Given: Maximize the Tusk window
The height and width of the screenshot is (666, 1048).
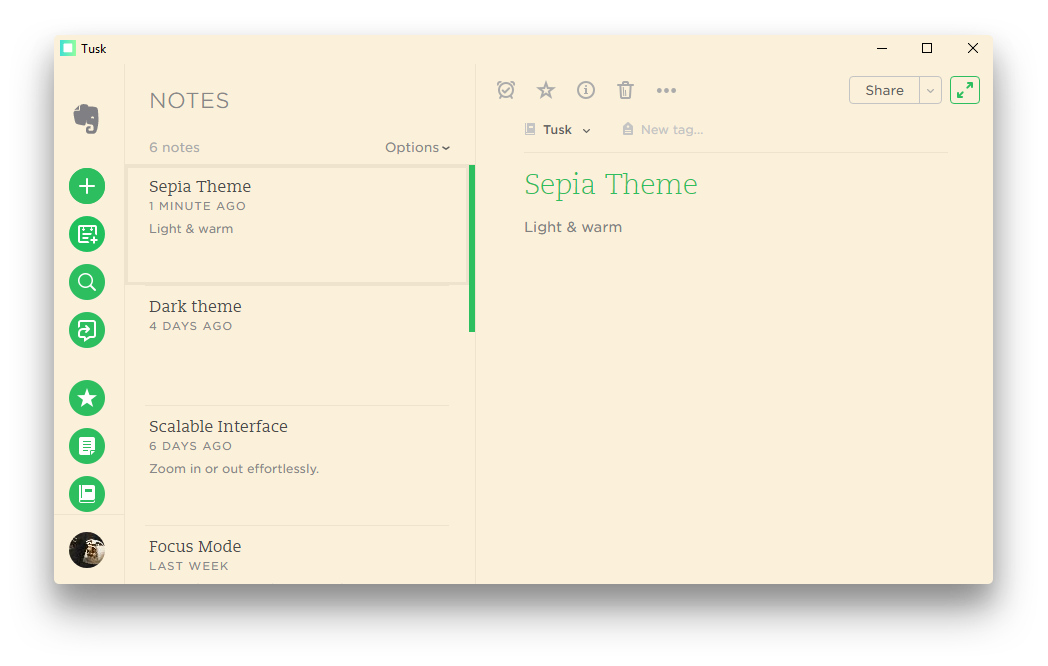Looking at the screenshot, I should (927, 48).
